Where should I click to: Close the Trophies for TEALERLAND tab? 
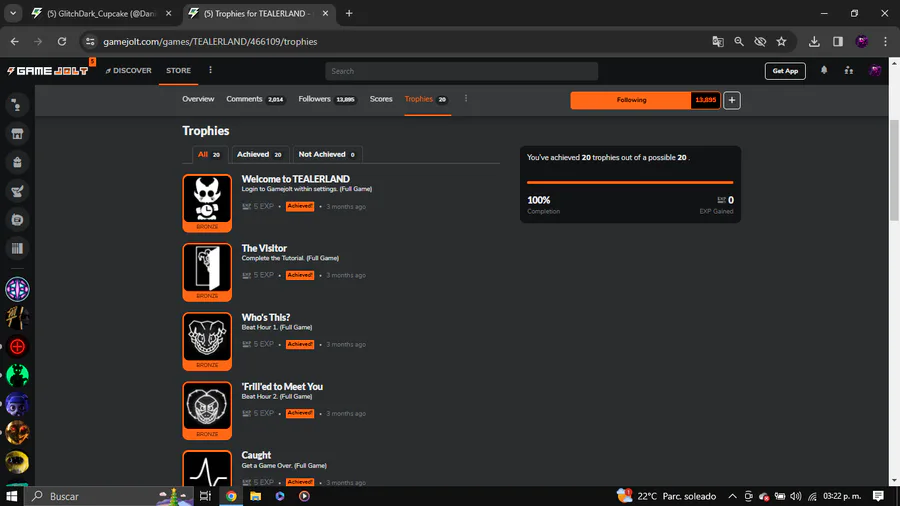(x=325, y=13)
